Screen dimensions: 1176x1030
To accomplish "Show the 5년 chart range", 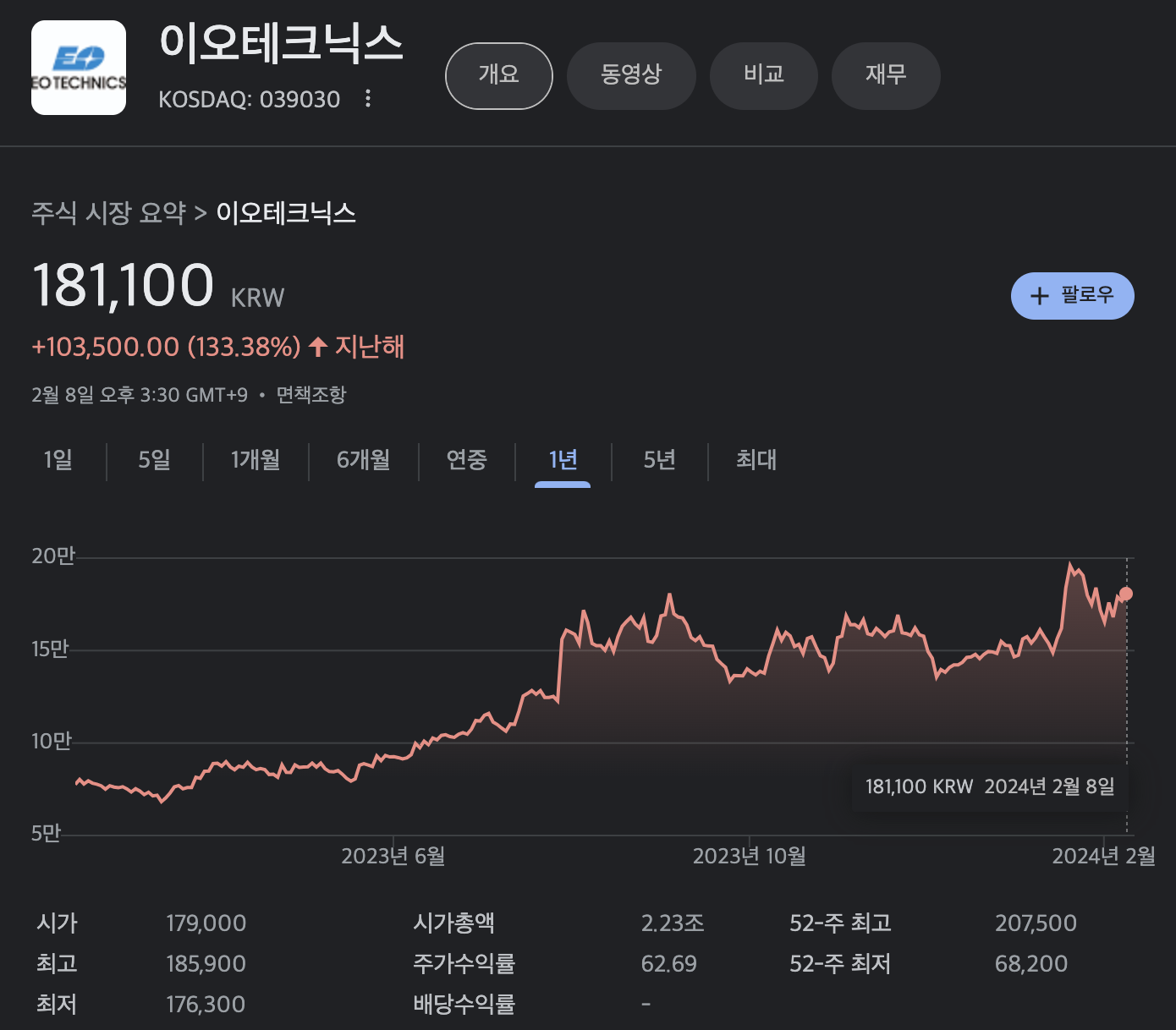I will point(660,460).
